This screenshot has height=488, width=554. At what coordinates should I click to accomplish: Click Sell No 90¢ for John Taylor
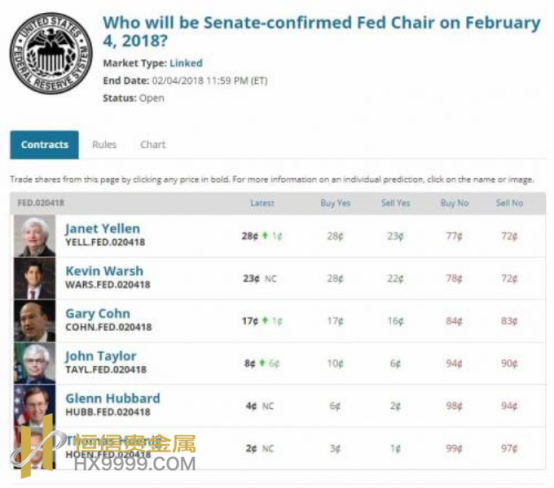509,363
